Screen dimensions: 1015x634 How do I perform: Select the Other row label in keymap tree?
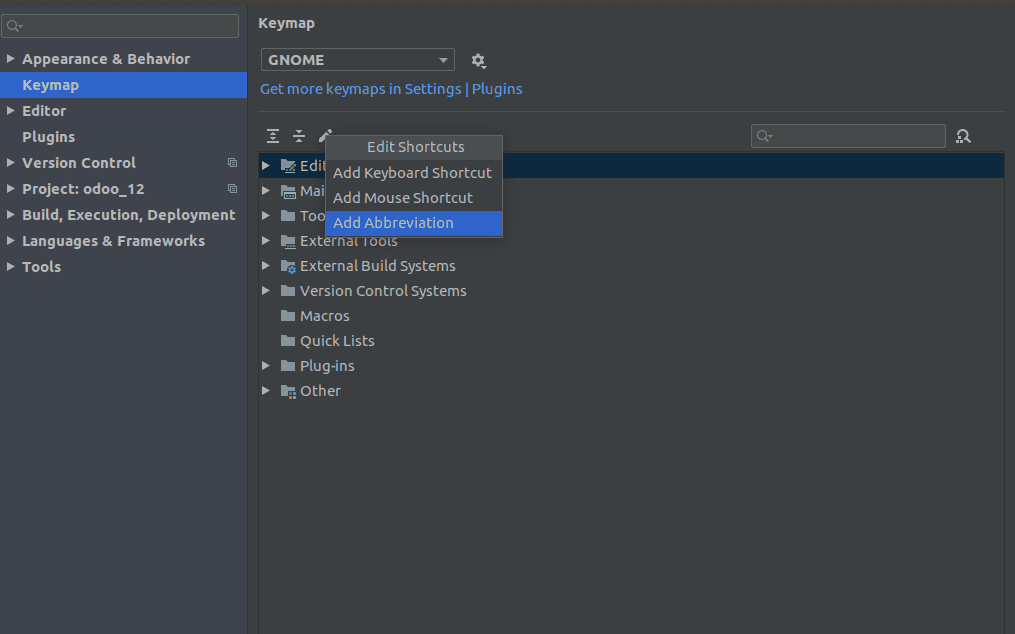pos(320,391)
